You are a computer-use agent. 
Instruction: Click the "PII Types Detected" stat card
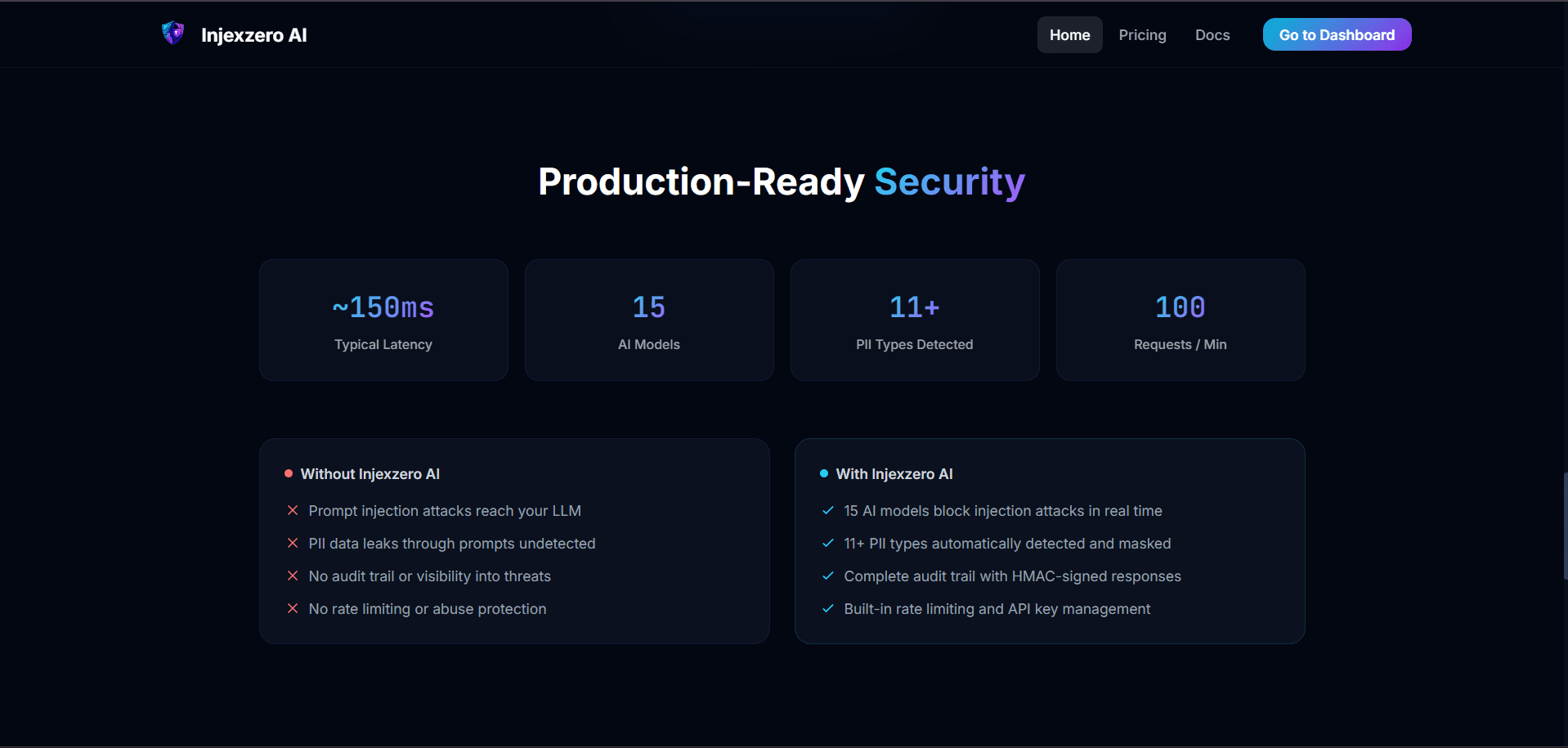pyautogui.click(x=914, y=320)
